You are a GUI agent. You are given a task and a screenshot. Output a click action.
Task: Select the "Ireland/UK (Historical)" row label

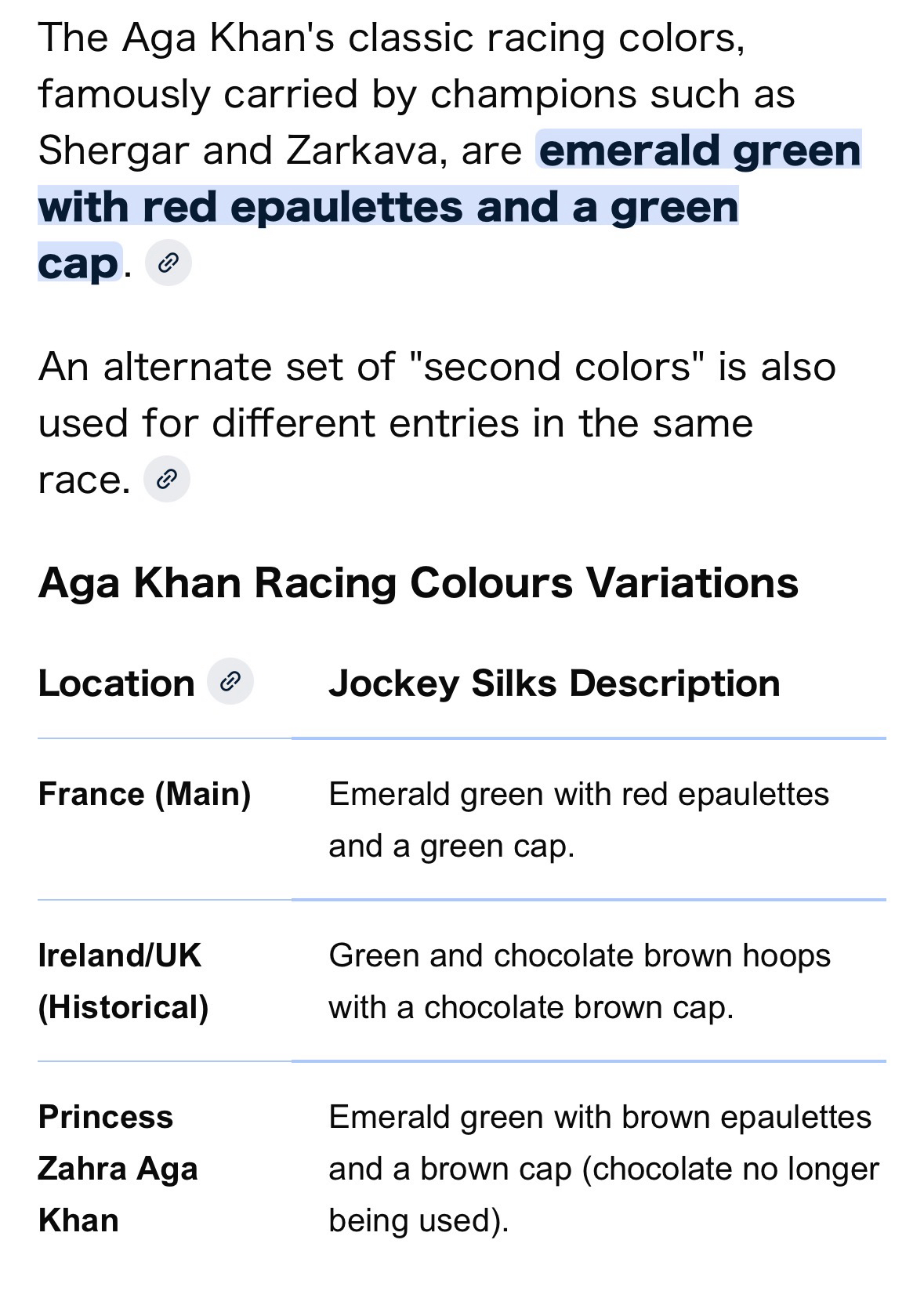click(x=123, y=981)
